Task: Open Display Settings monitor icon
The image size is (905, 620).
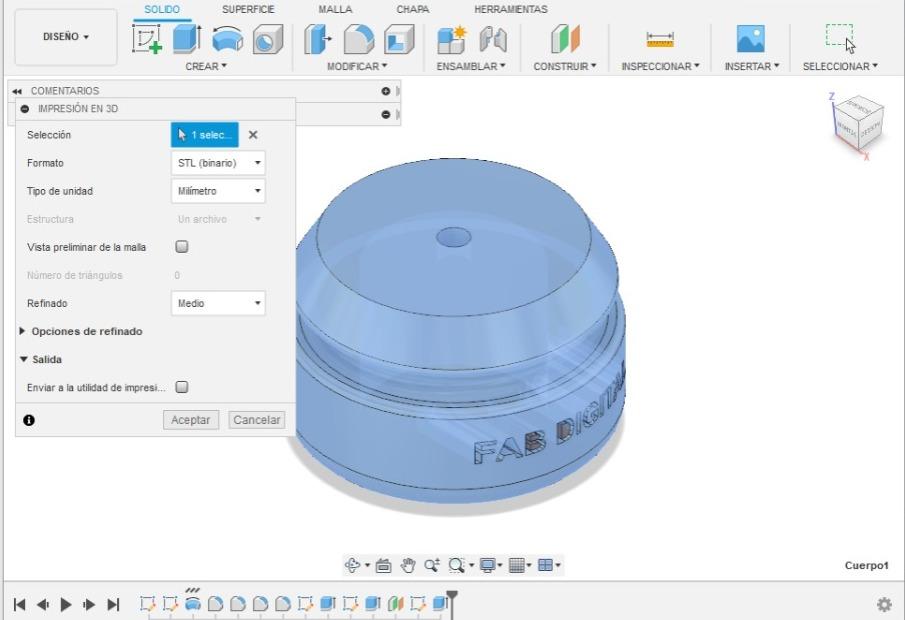Action: pyautogui.click(x=488, y=565)
